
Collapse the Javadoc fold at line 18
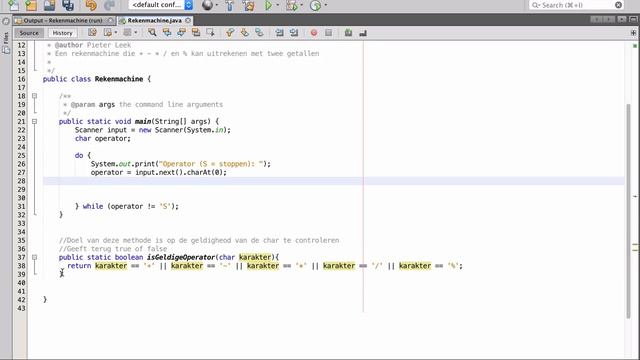tap(34, 96)
